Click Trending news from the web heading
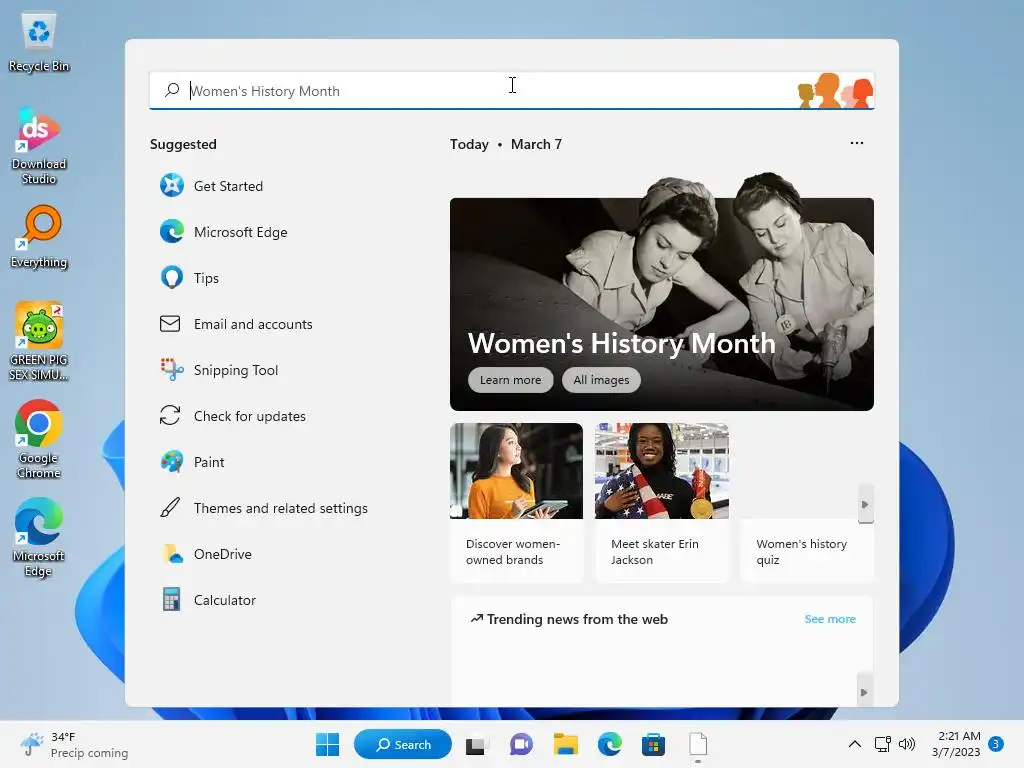 tap(569, 619)
